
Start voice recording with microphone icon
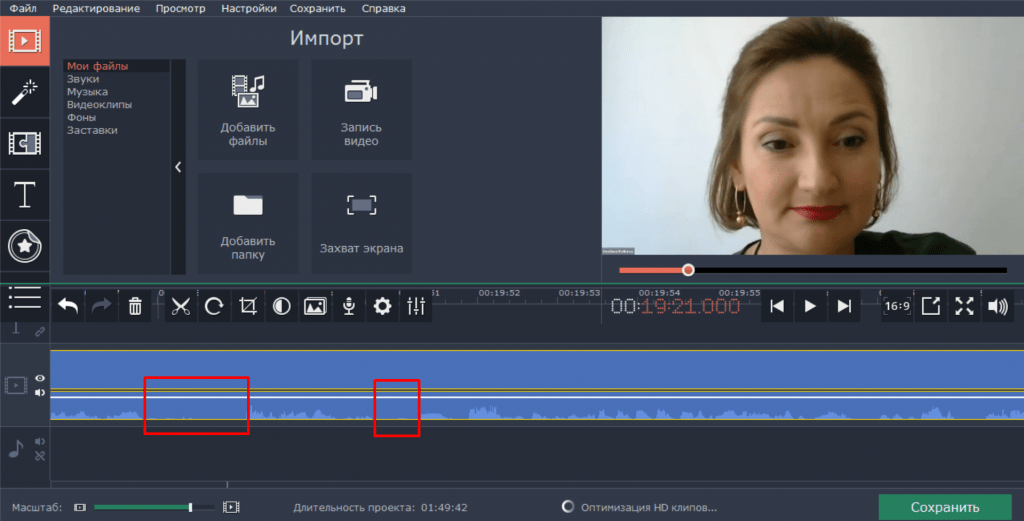coord(349,306)
